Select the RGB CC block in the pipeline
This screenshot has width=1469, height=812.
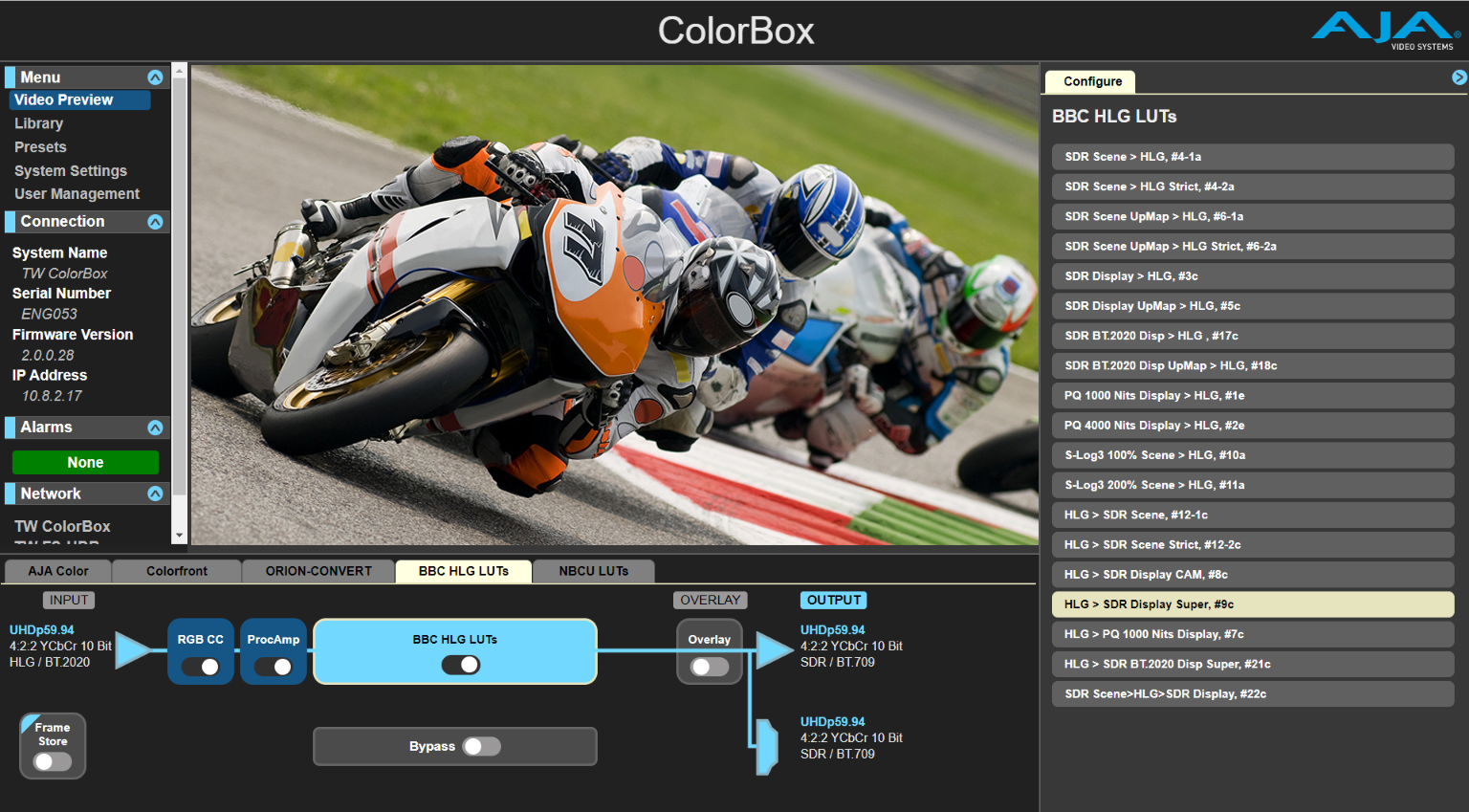point(200,639)
